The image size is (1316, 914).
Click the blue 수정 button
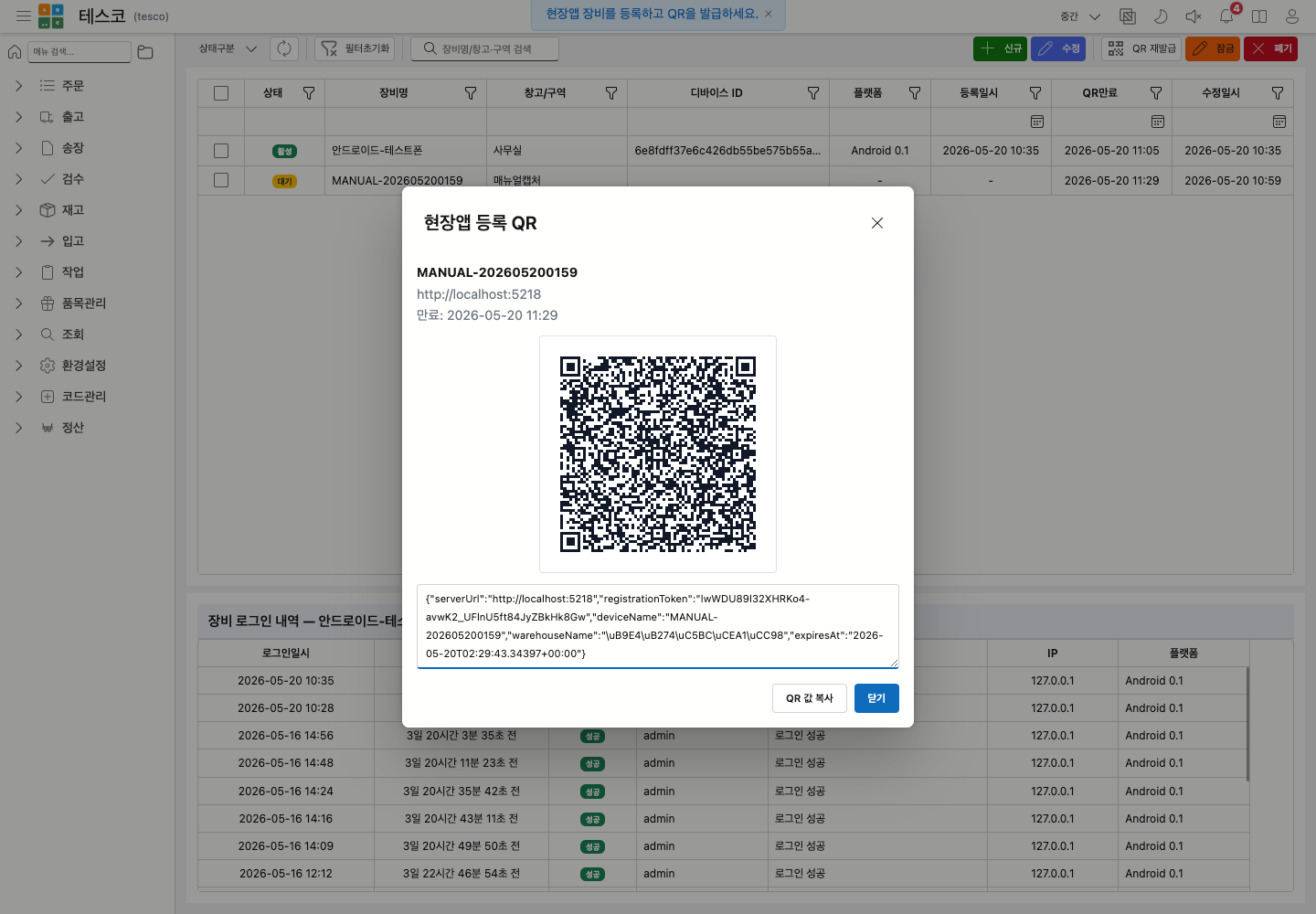coord(1058,48)
